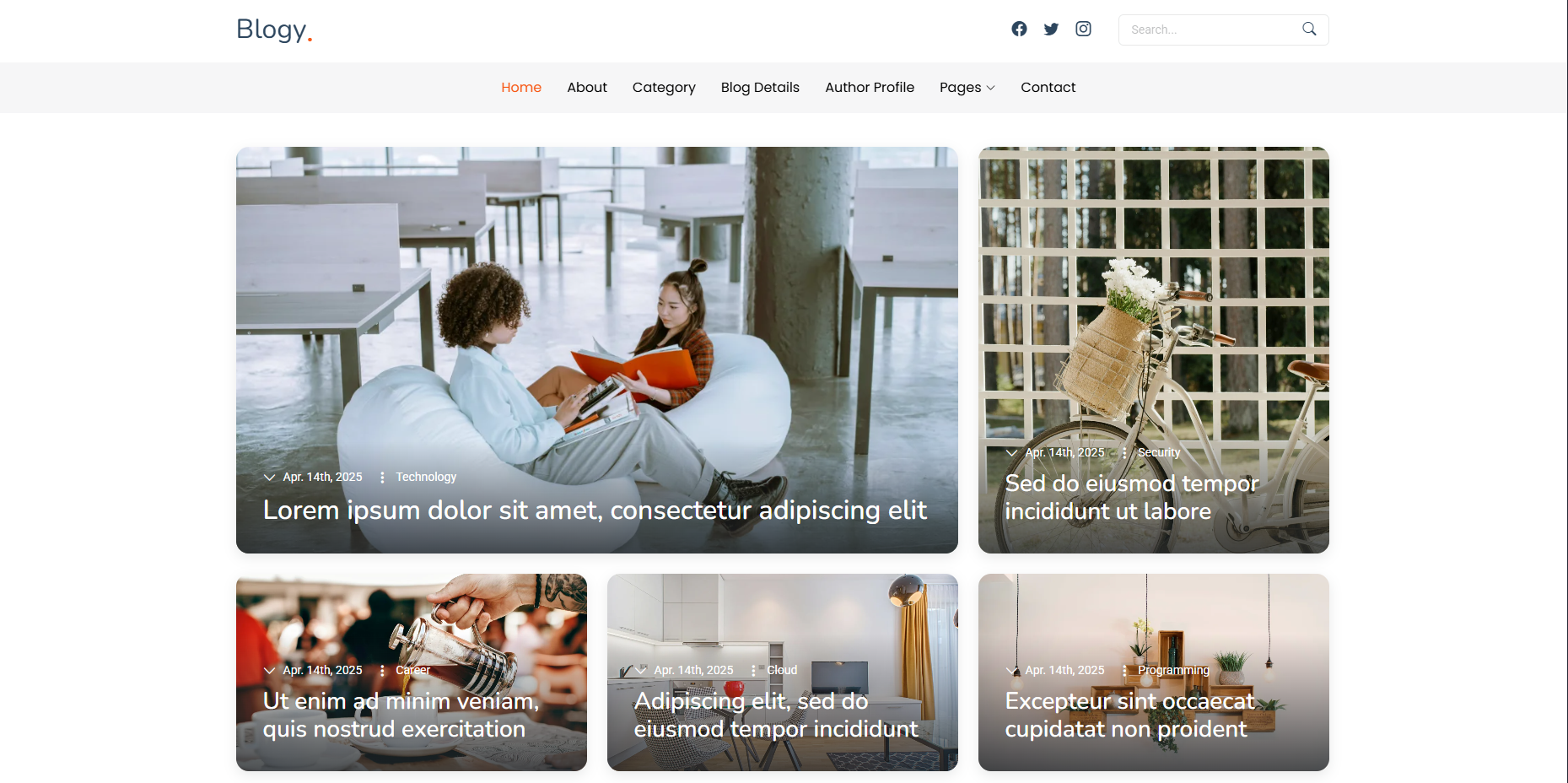Go to the Home menu item
This screenshot has width=1568, height=783.
[x=521, y=88]
